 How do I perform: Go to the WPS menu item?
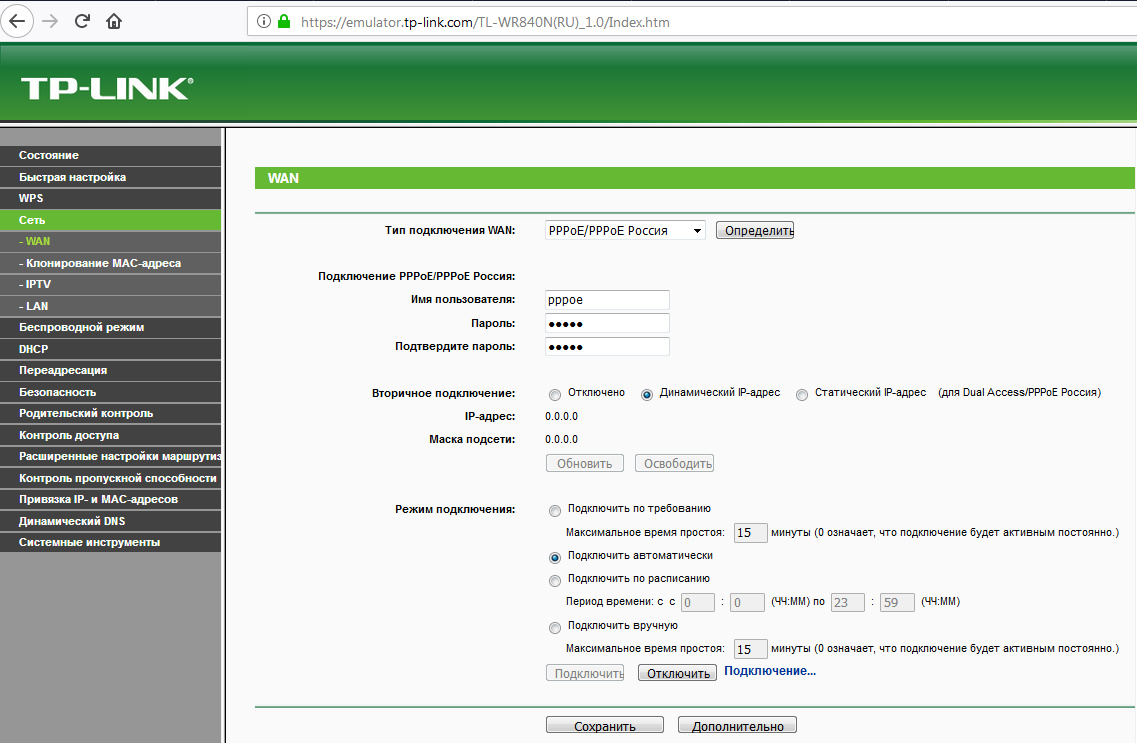pos(110,198)
